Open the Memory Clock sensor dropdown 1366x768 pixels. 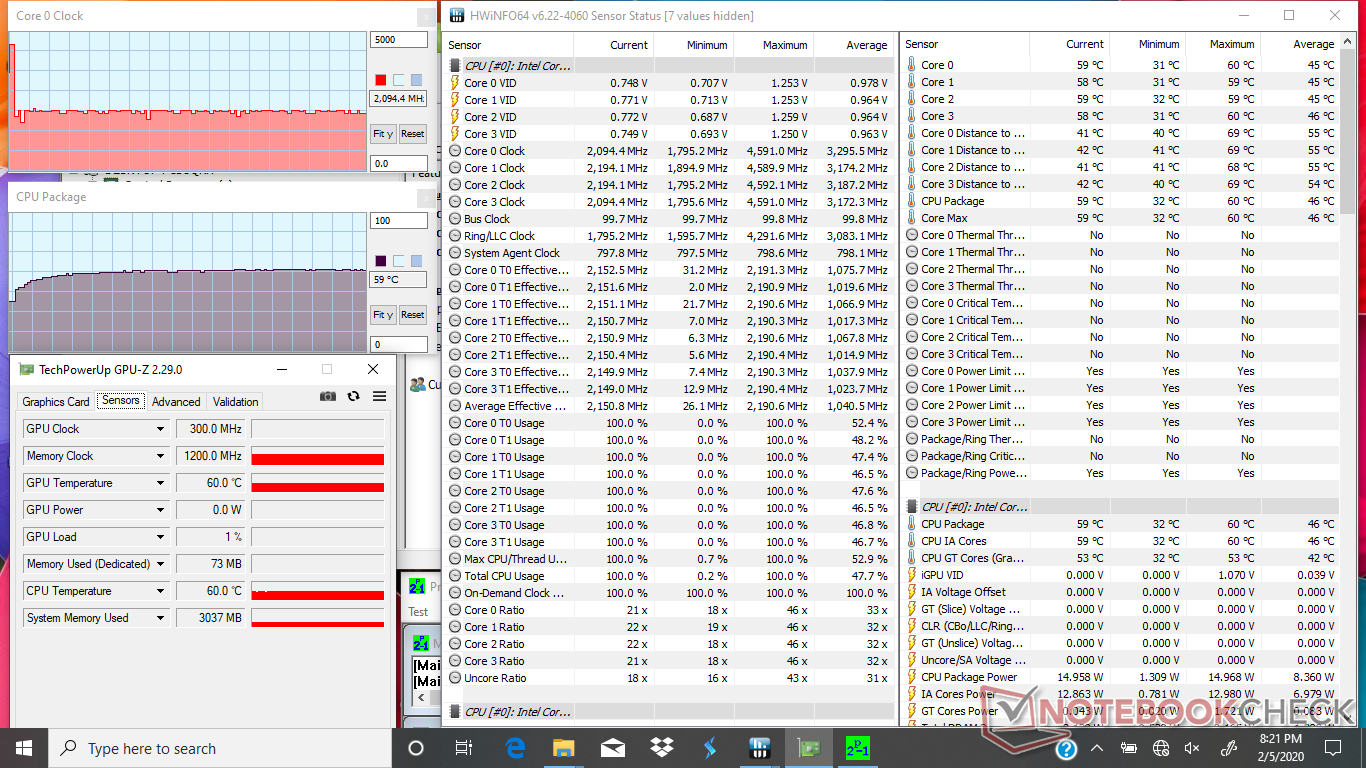160,456
